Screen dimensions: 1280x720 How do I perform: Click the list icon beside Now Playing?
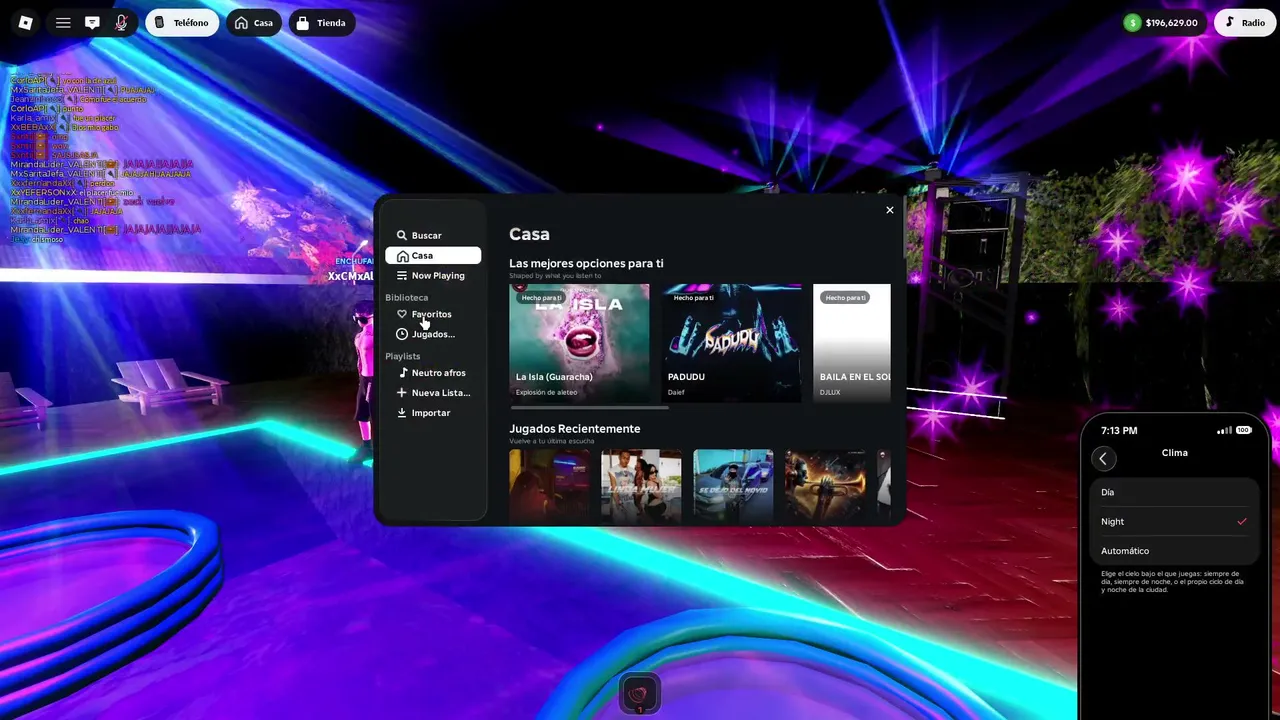[402, 276]
